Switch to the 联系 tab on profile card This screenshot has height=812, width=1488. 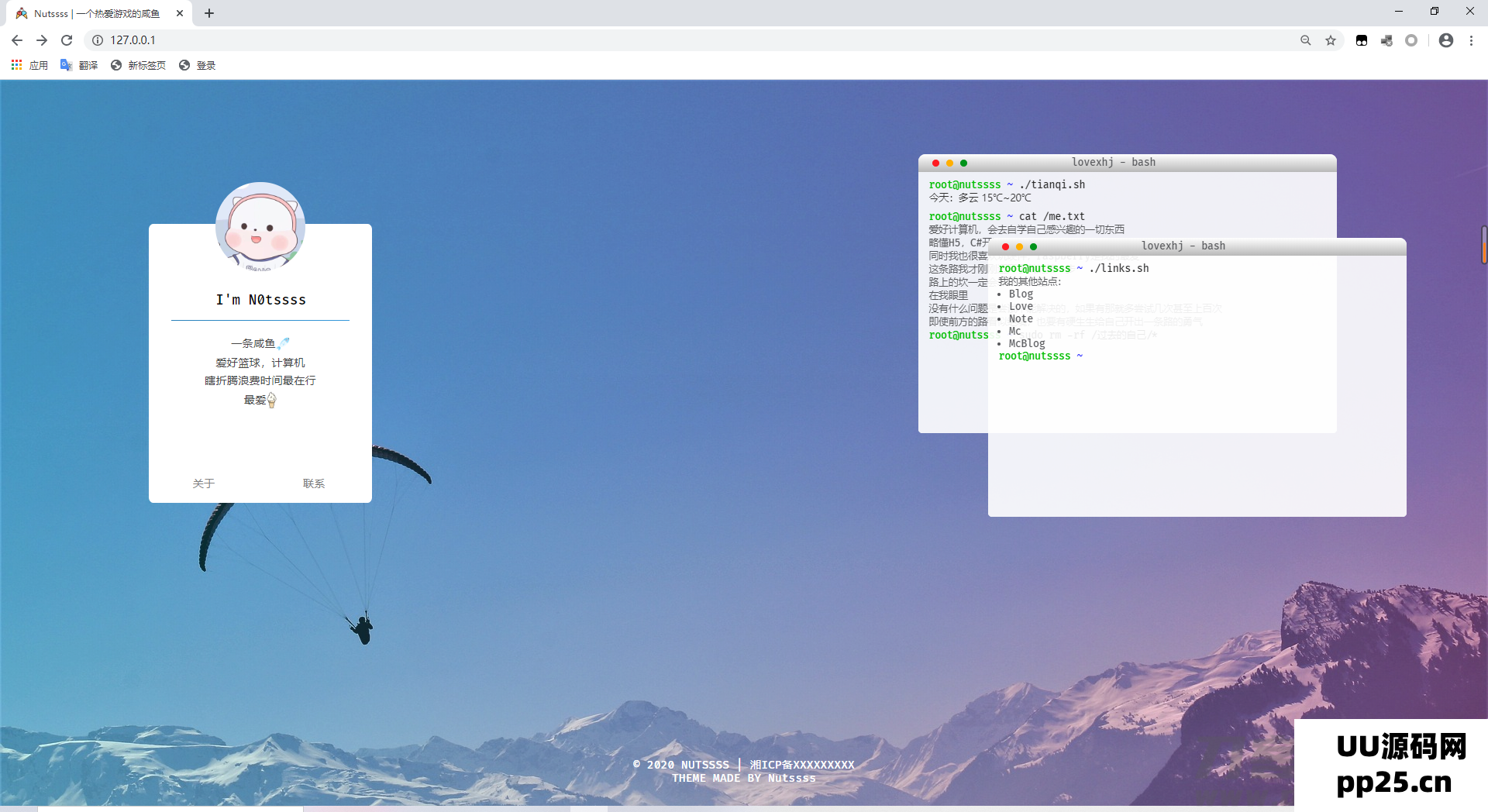314,483
